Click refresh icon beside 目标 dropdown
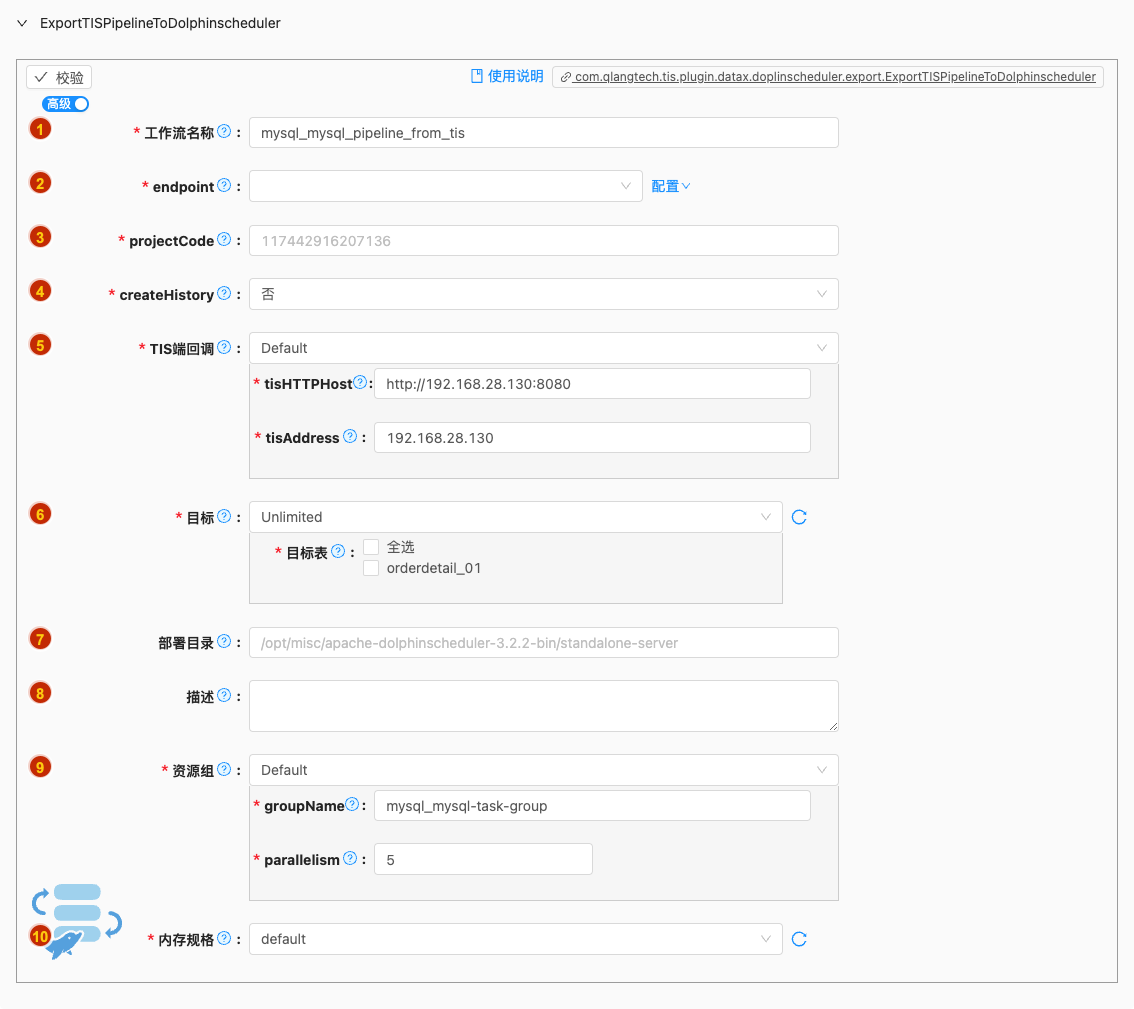 (799, 517)
